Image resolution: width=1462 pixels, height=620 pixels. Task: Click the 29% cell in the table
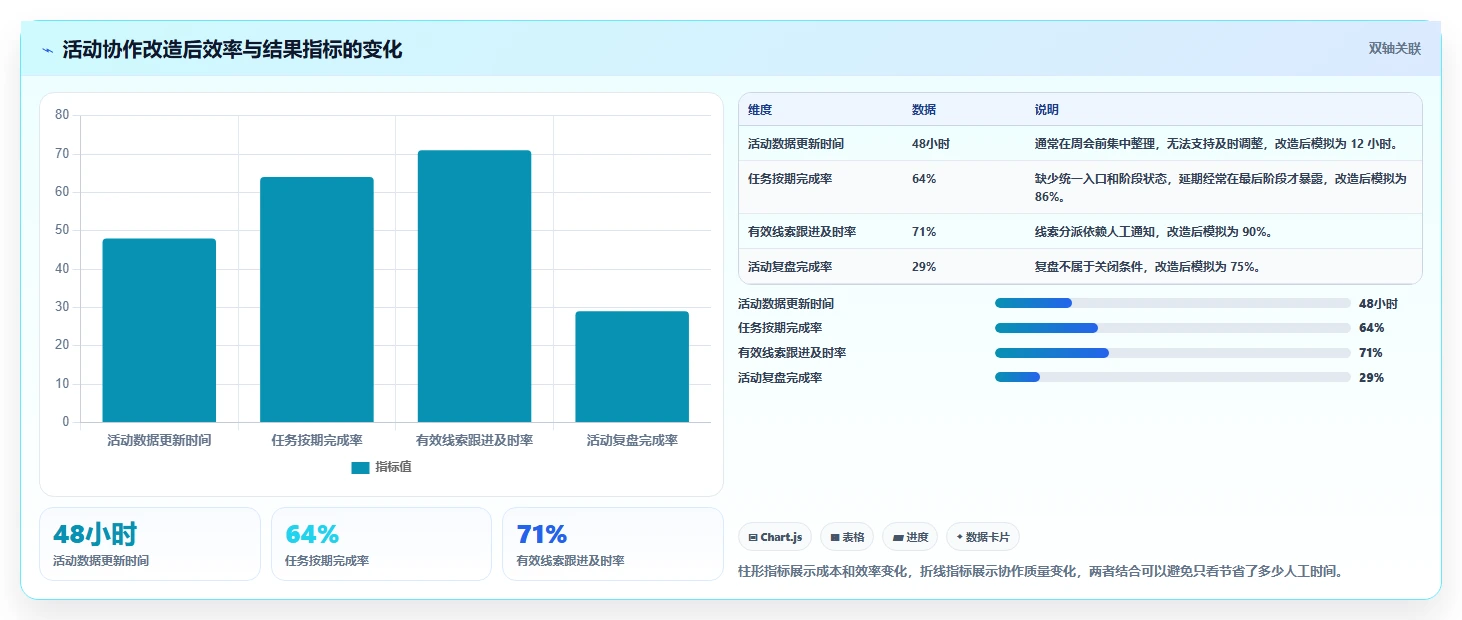tap(924, 267)
